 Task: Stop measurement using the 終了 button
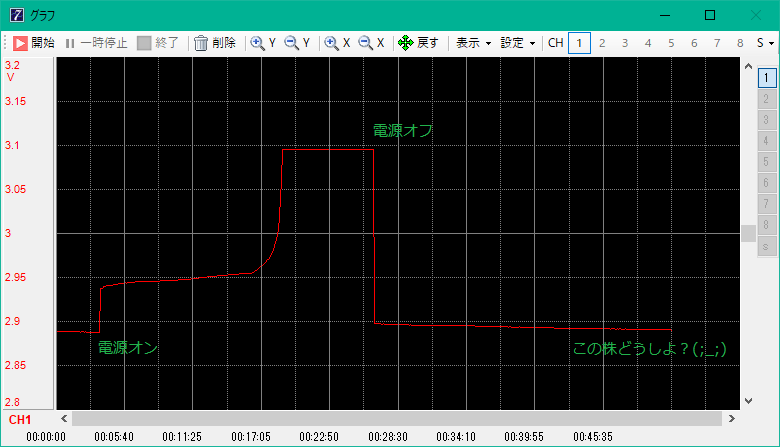point(157,43)
